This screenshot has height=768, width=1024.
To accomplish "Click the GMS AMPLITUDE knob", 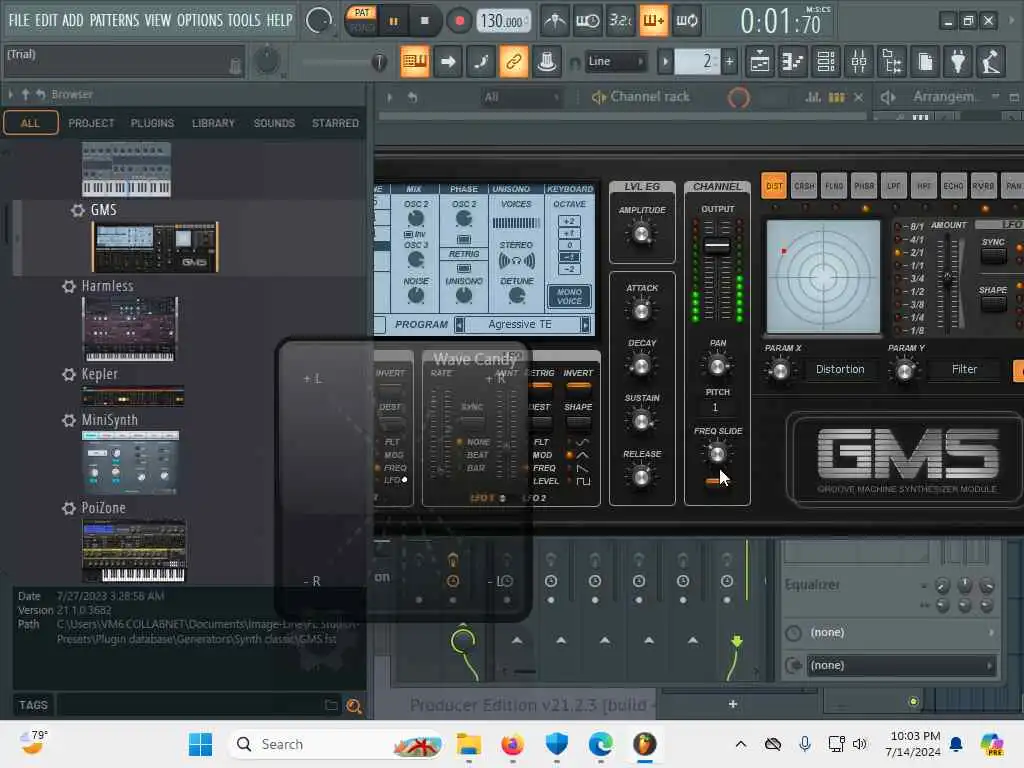I will 642,233.
